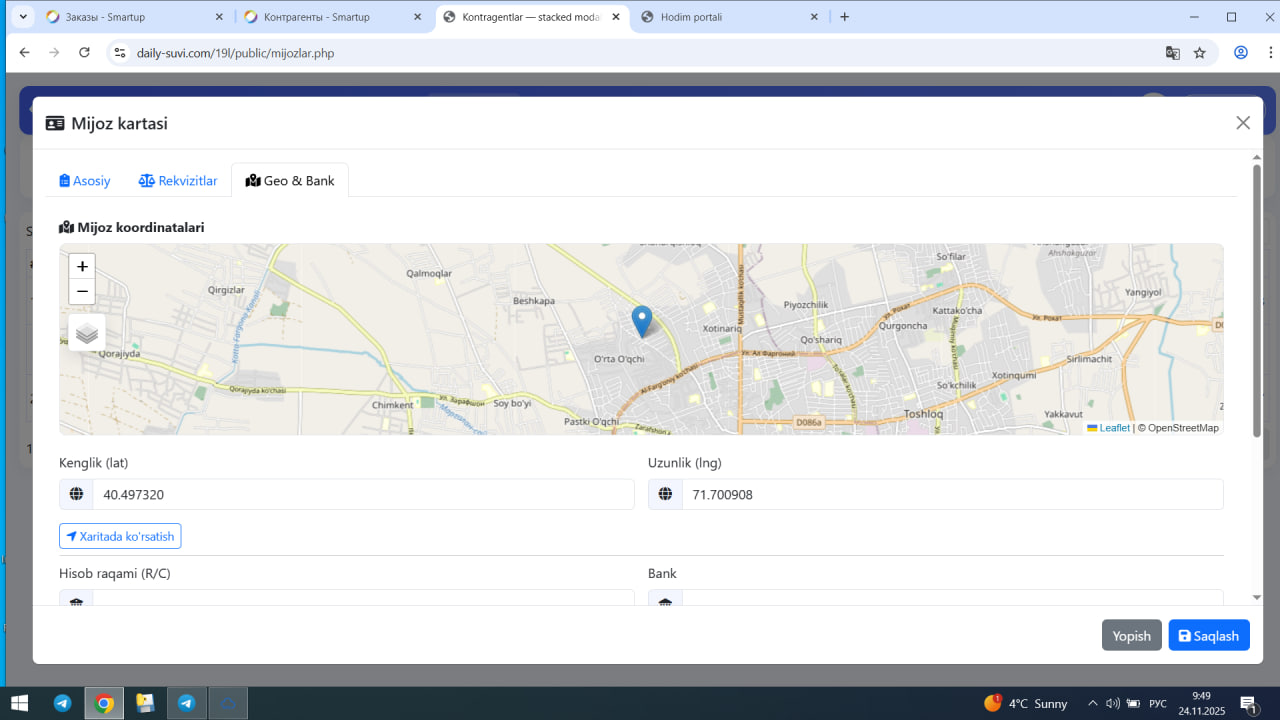Open the Leaflet attribution link
This screenshot has height=720, width=1280.
pyautogui.click(x=1108, y=428)
